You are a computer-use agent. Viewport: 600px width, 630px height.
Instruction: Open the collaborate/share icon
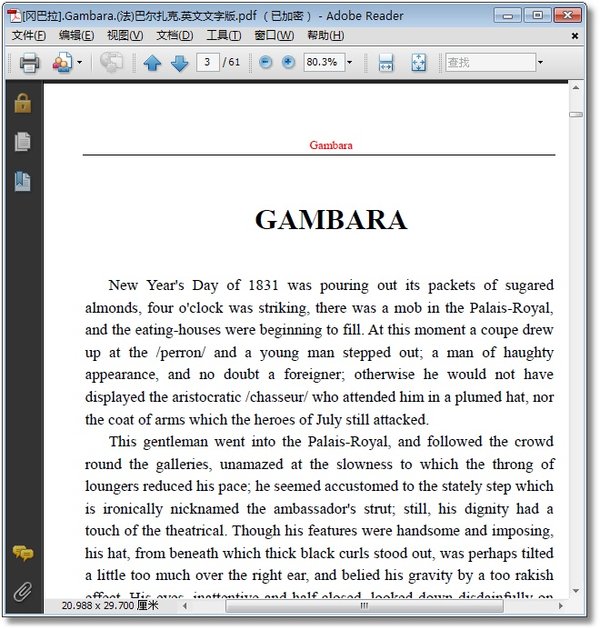point(62,62)
